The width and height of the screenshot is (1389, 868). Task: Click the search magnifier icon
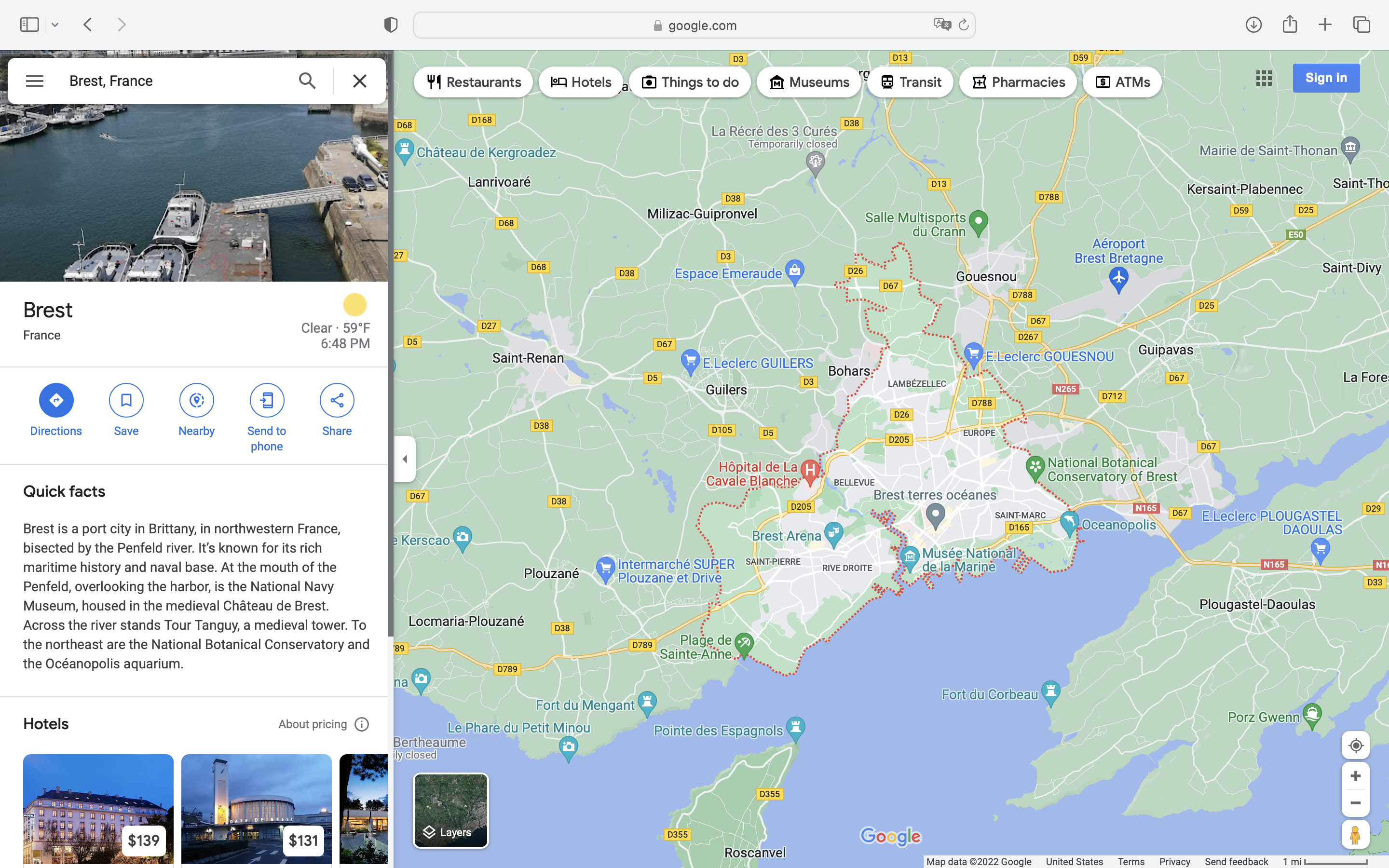(307, 81)
